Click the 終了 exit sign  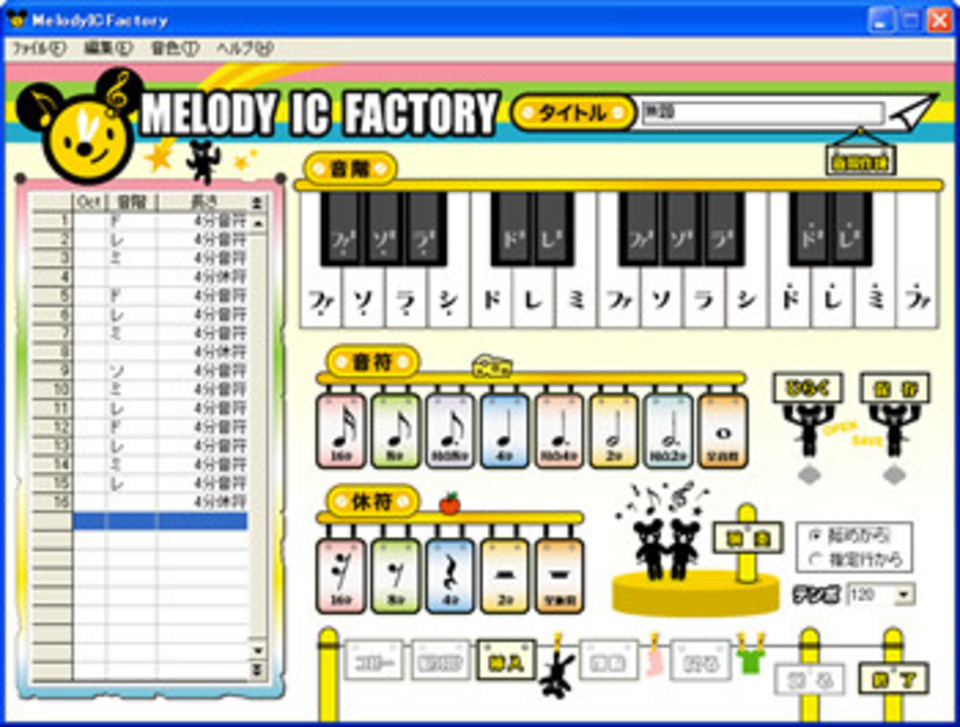point(894,679)
